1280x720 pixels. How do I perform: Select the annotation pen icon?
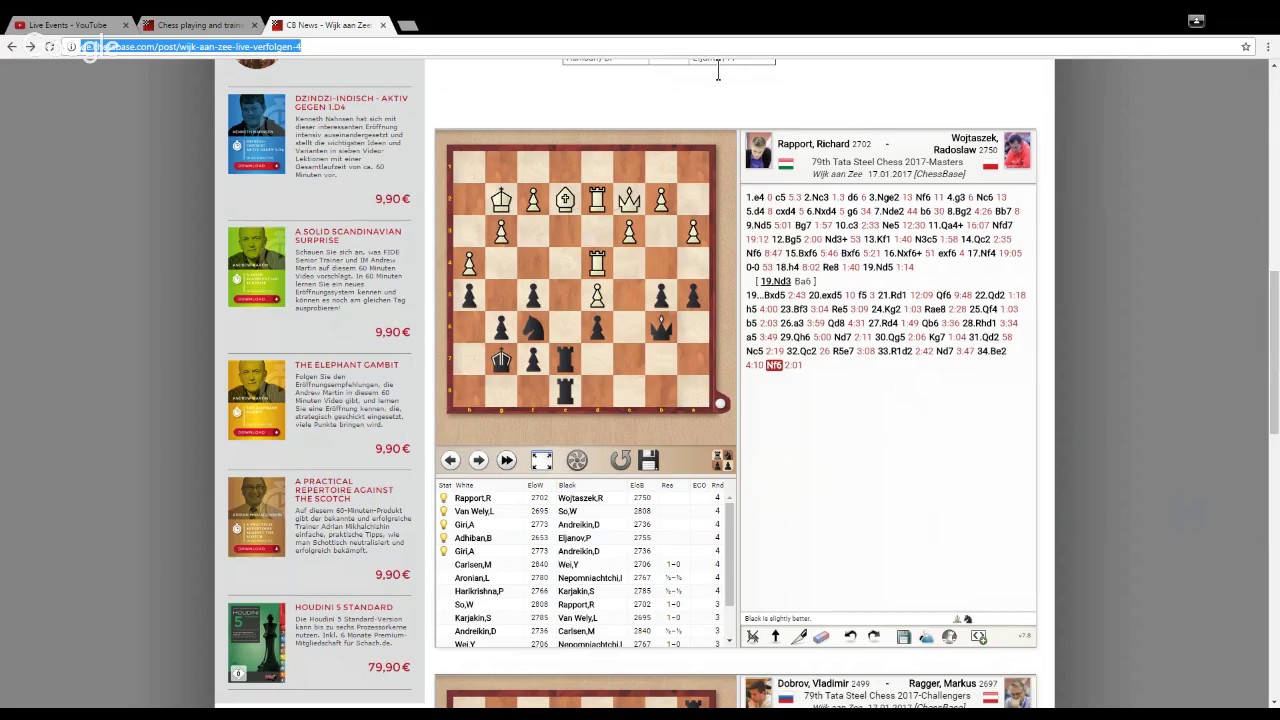coord(799,636)
